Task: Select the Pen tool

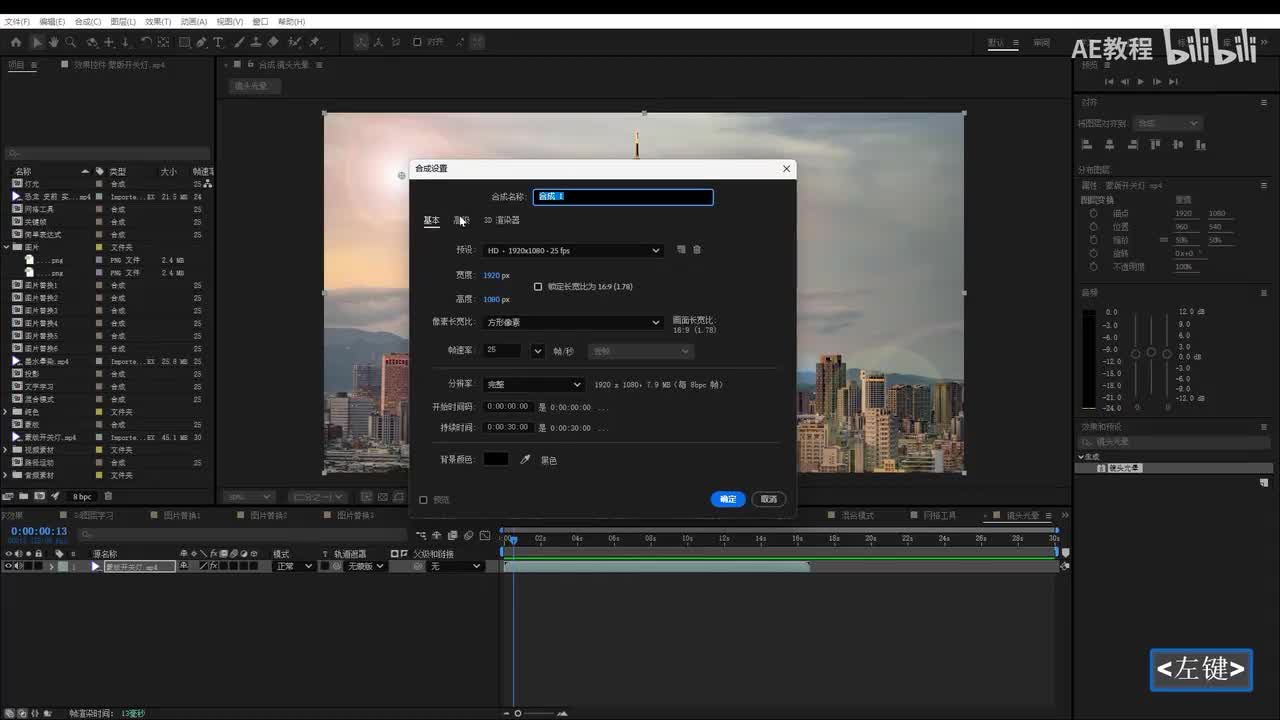Action: 202,42
